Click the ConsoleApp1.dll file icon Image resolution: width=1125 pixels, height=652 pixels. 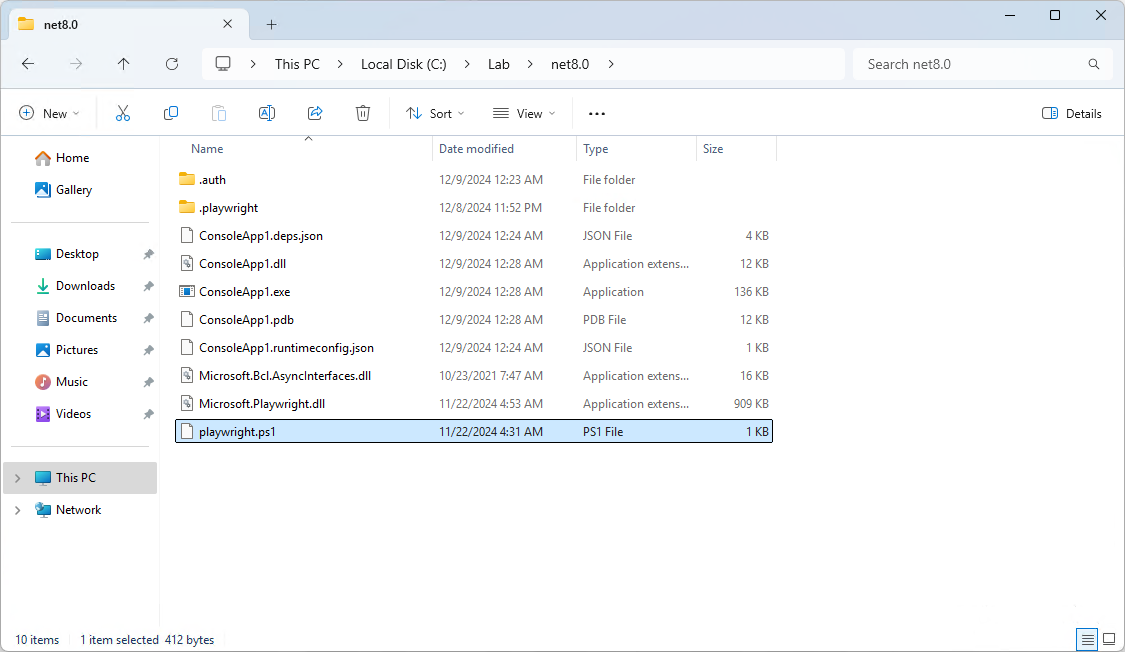(187, 263)
